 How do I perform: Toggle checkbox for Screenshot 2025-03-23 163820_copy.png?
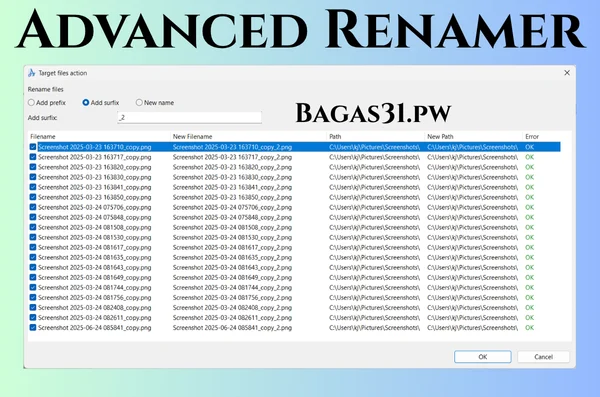point(33,167)
